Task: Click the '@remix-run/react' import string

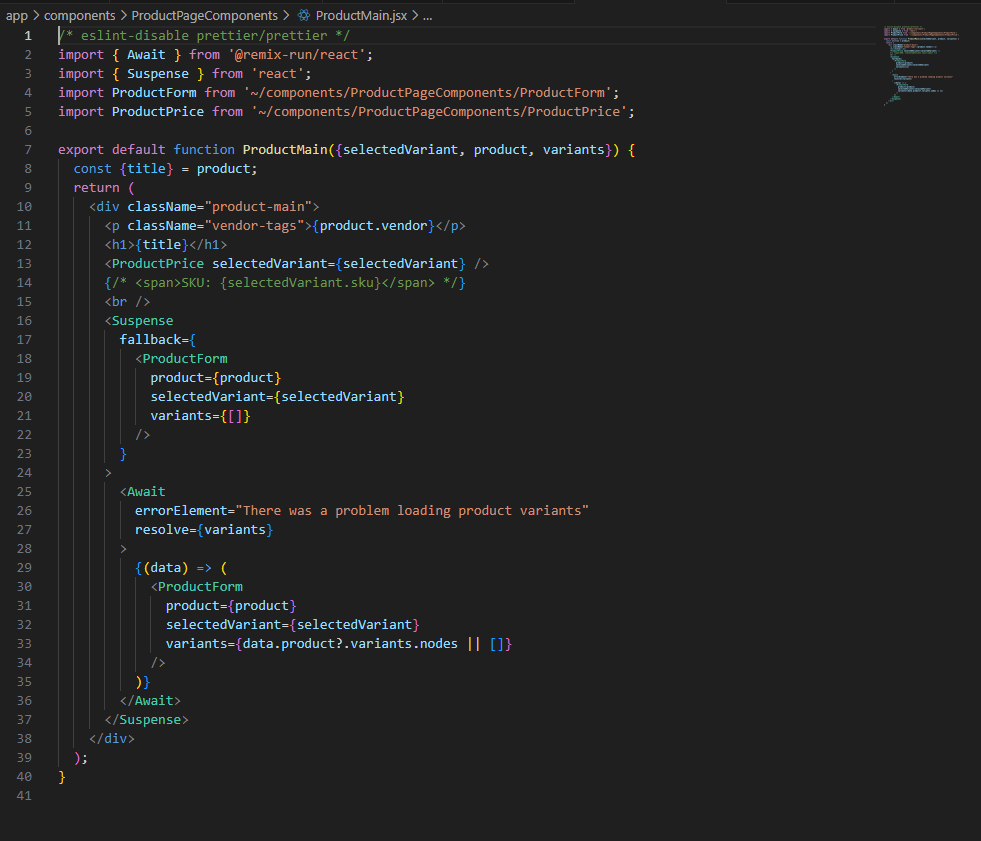Action: pos(297,54)
